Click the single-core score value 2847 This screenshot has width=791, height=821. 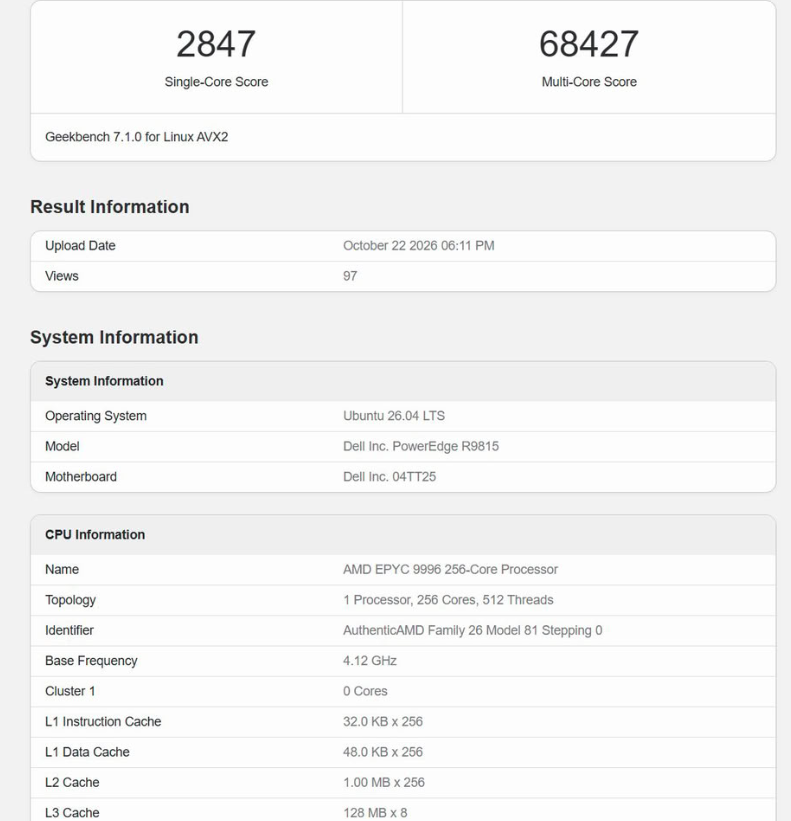tap(216, 44)
